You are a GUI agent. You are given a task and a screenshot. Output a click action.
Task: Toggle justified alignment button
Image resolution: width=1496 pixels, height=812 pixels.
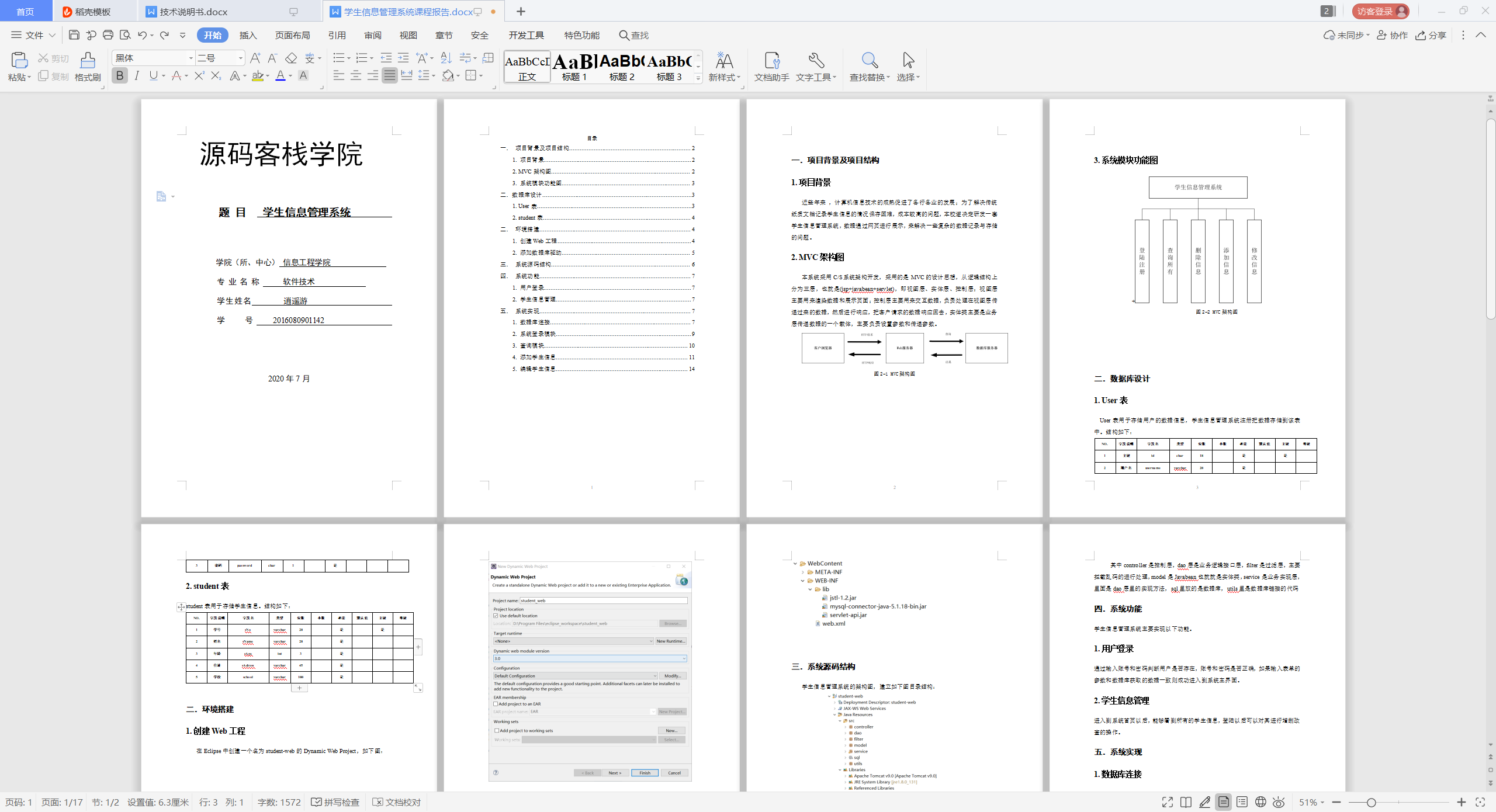(390, 76)
